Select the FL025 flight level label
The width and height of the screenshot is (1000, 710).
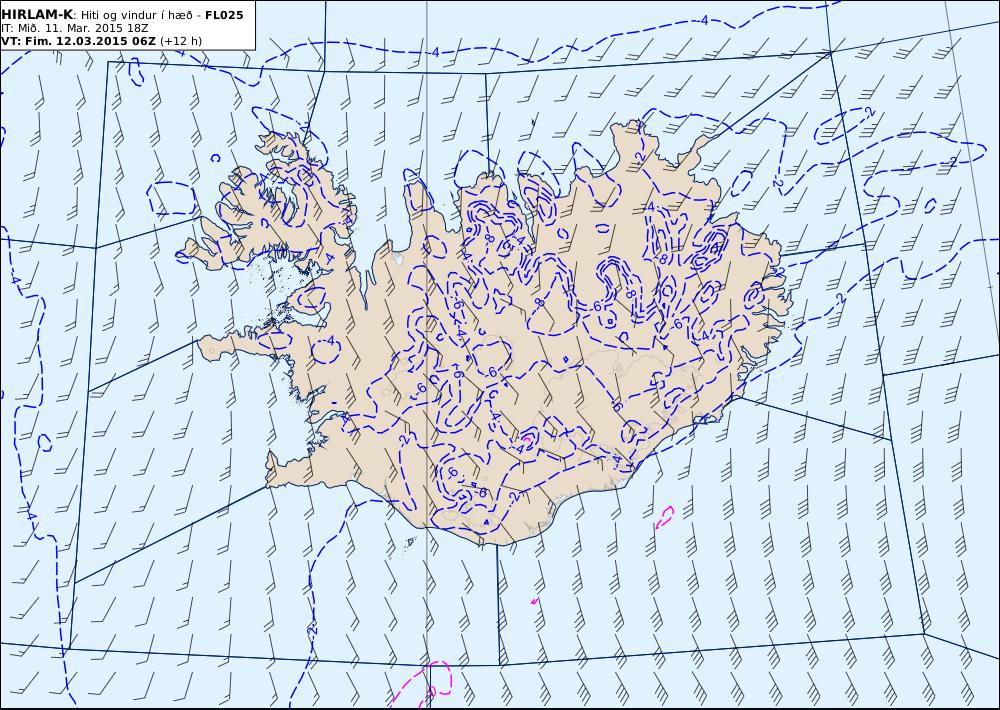(224, 15)
